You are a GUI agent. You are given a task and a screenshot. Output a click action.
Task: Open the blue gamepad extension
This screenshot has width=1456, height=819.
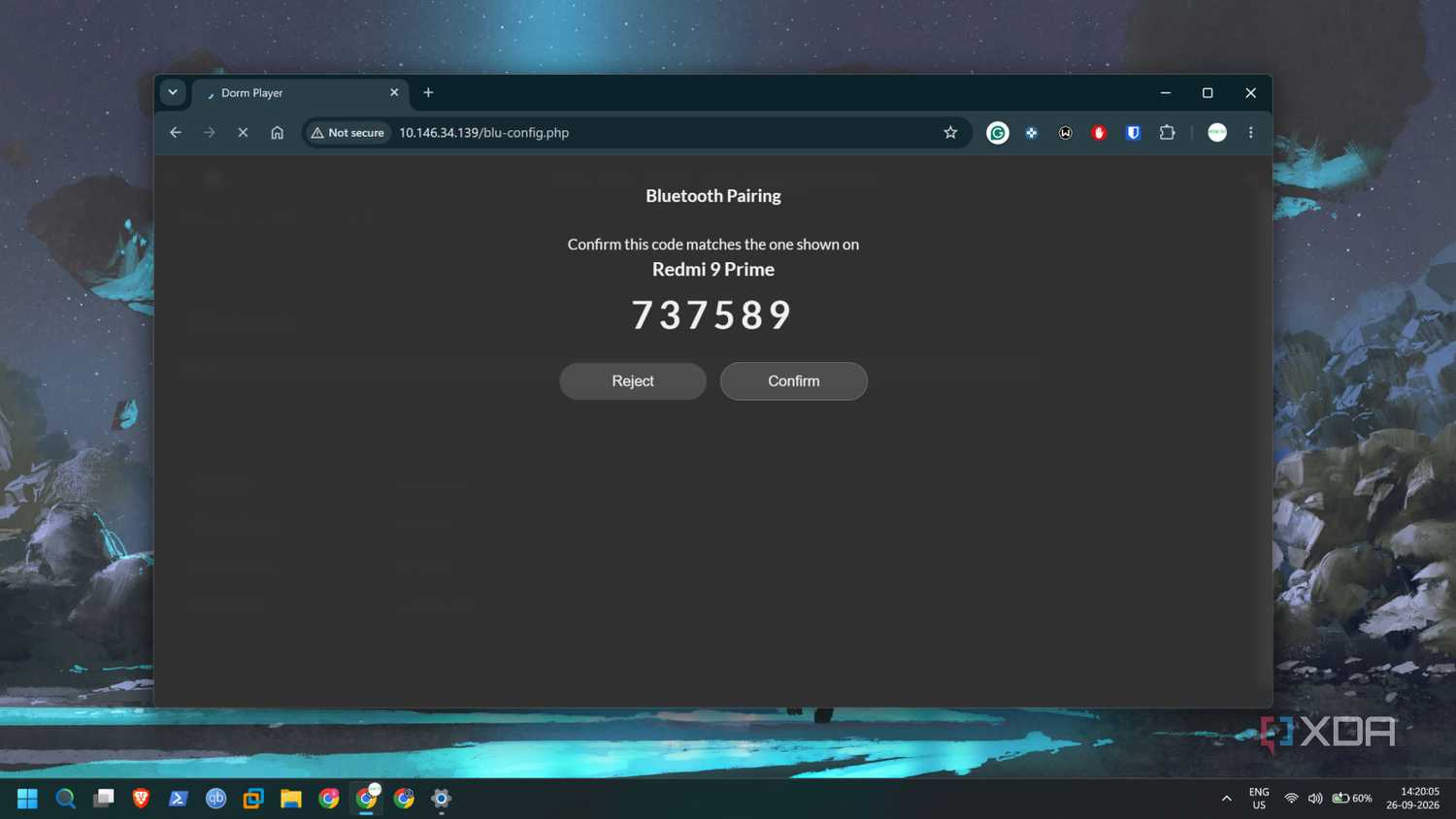pyautogui.click(x=1031, y=133)
